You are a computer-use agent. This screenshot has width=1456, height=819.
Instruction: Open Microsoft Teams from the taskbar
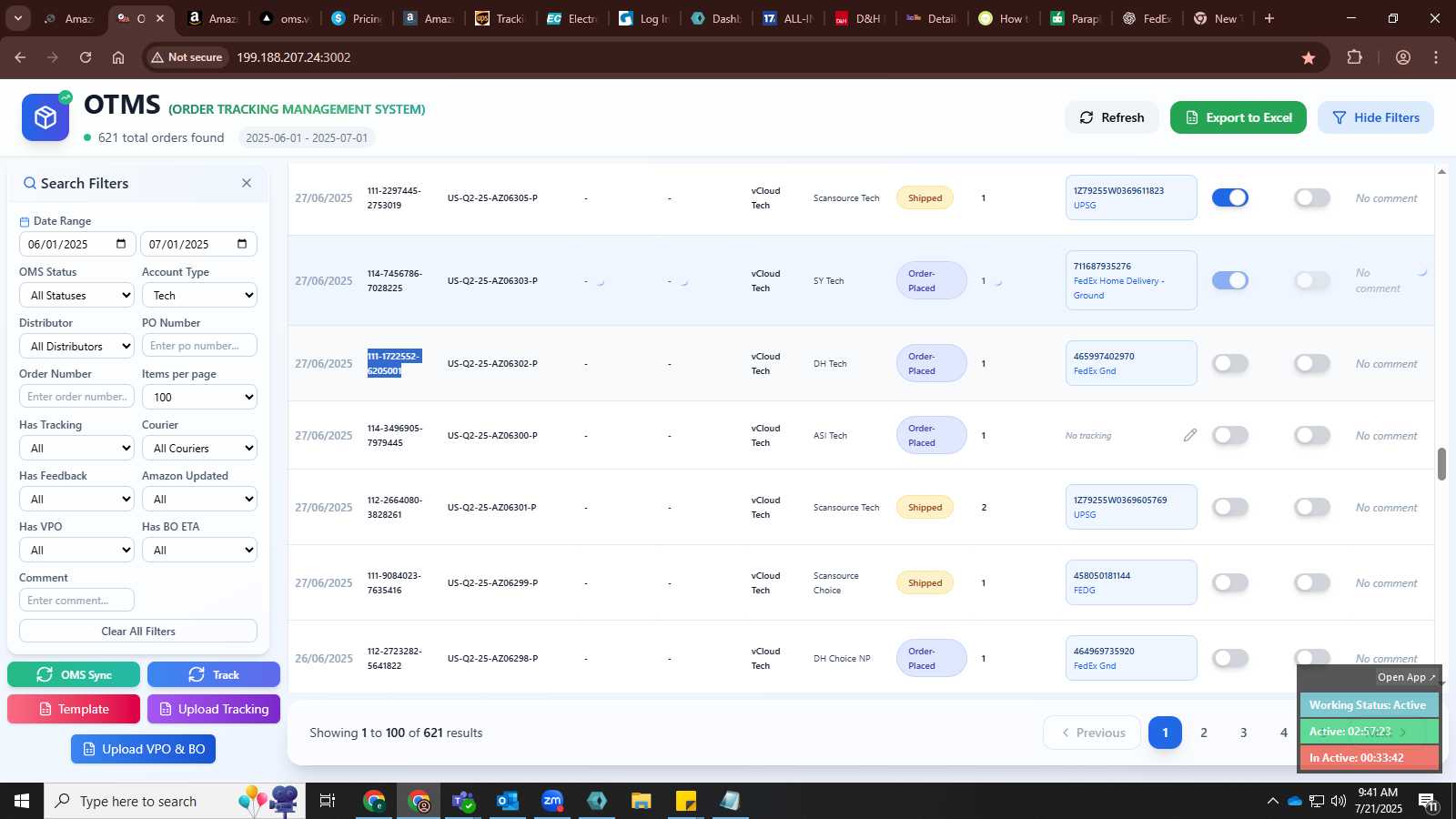click(463, 801)
